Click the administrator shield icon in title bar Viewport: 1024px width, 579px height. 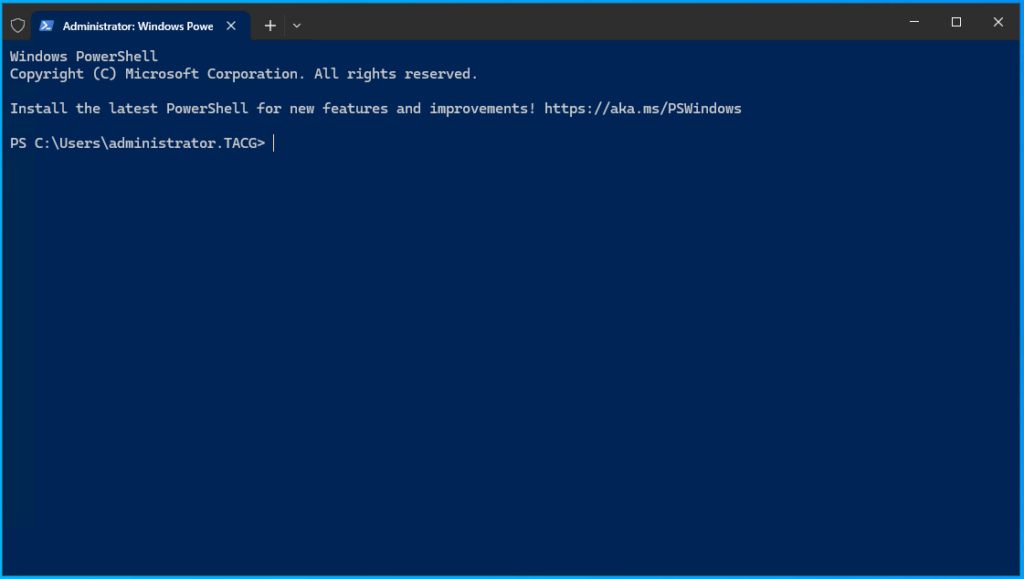tap(18, 25)
